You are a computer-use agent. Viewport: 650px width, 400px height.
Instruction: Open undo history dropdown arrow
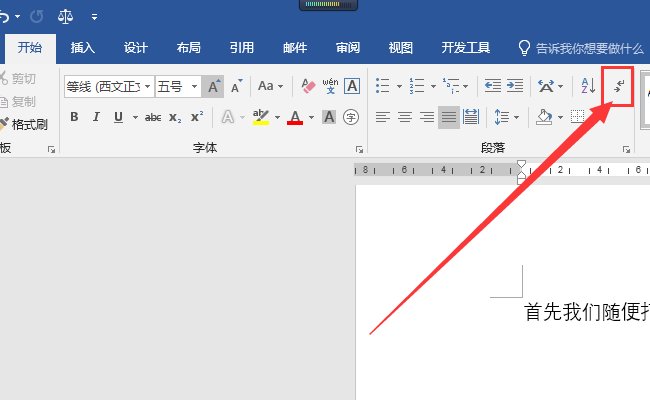click(x=17, y=17)
